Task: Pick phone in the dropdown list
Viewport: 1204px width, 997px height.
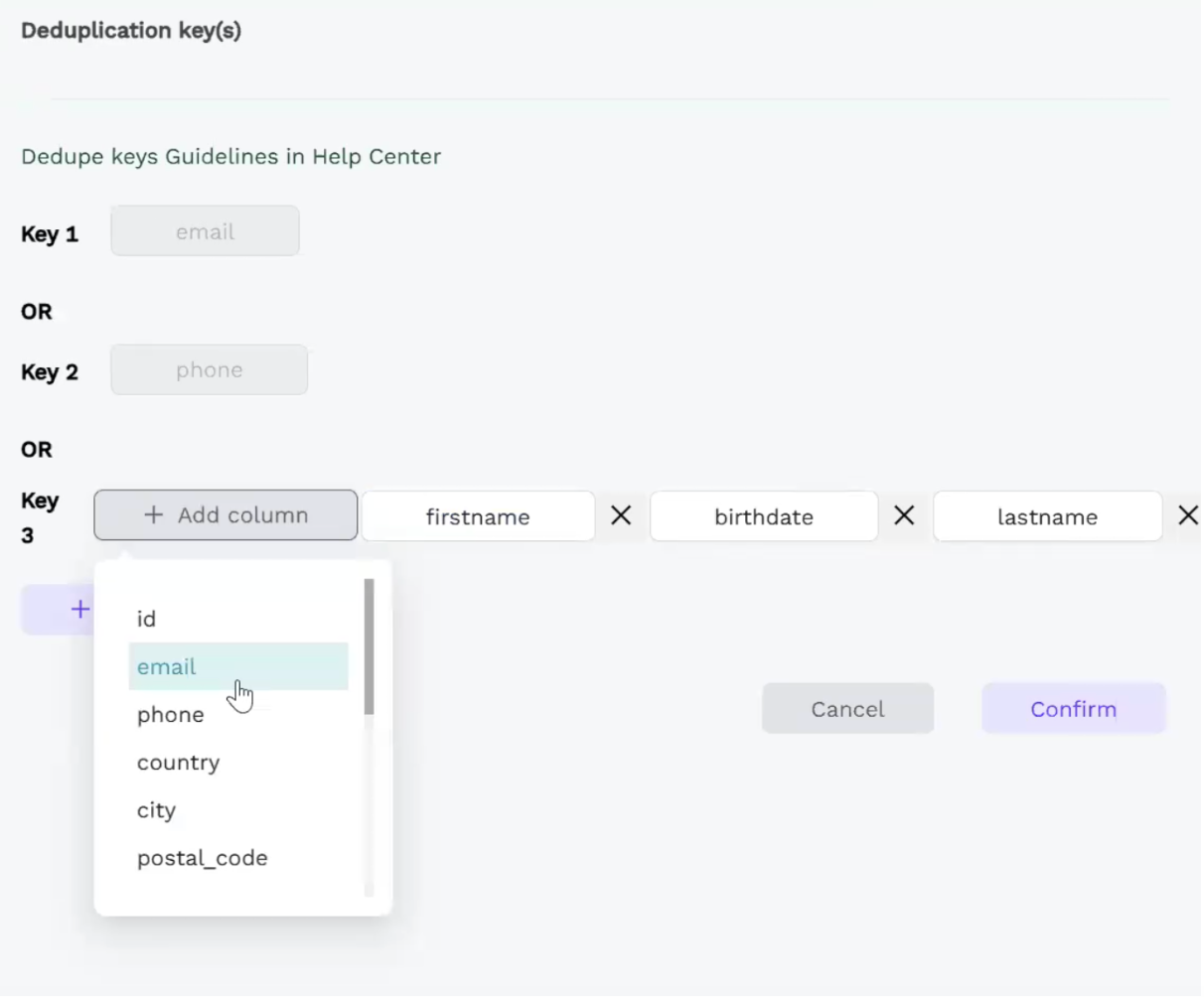Action: 171,715
